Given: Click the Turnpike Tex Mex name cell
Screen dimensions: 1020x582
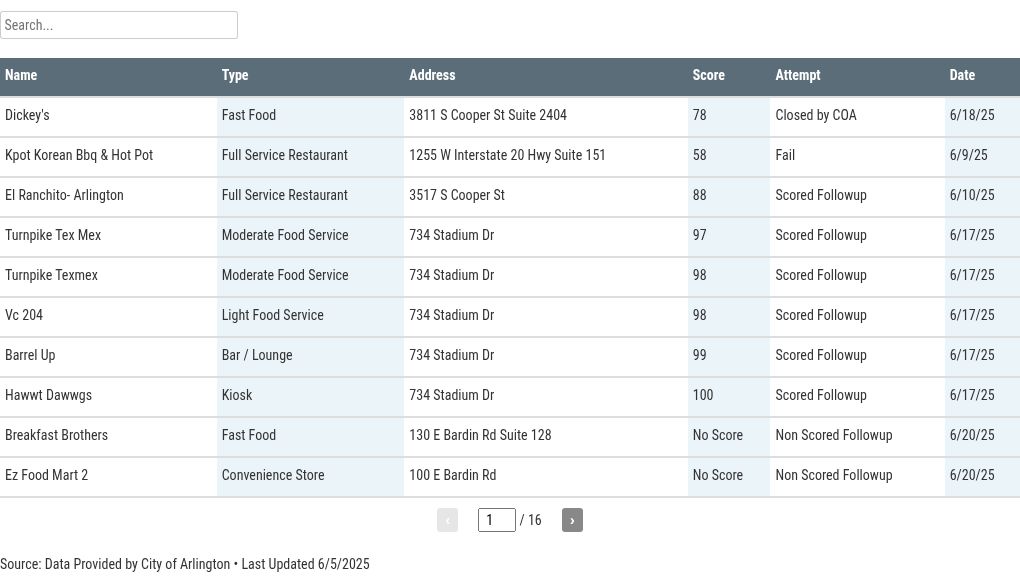Looking at the screenshot, I should 53,235.
